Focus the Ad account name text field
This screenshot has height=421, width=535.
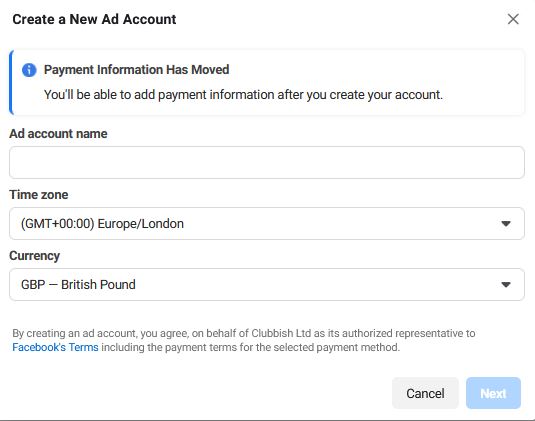267,162
